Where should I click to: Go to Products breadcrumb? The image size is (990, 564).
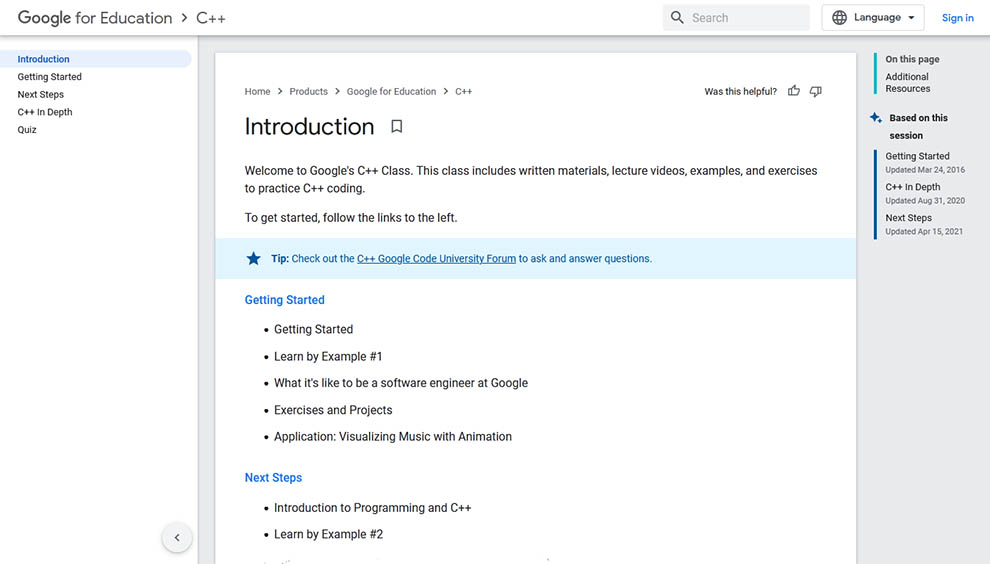coord(308,92)
